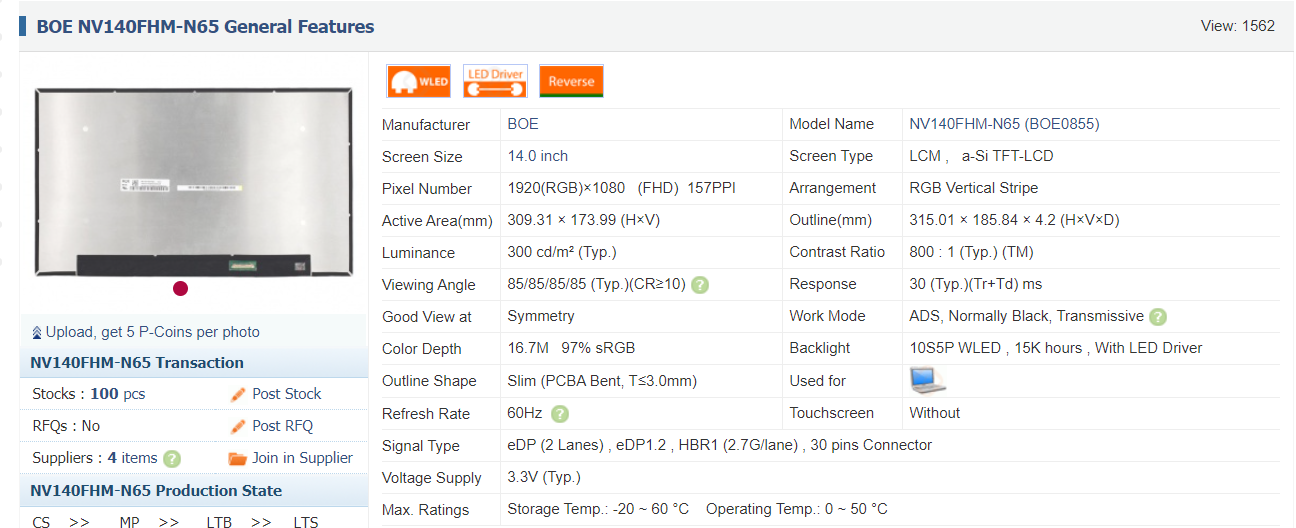Open the Refresh Rate help question mark
Screen dimensions: 1296x528
click(x=560, y=413)
